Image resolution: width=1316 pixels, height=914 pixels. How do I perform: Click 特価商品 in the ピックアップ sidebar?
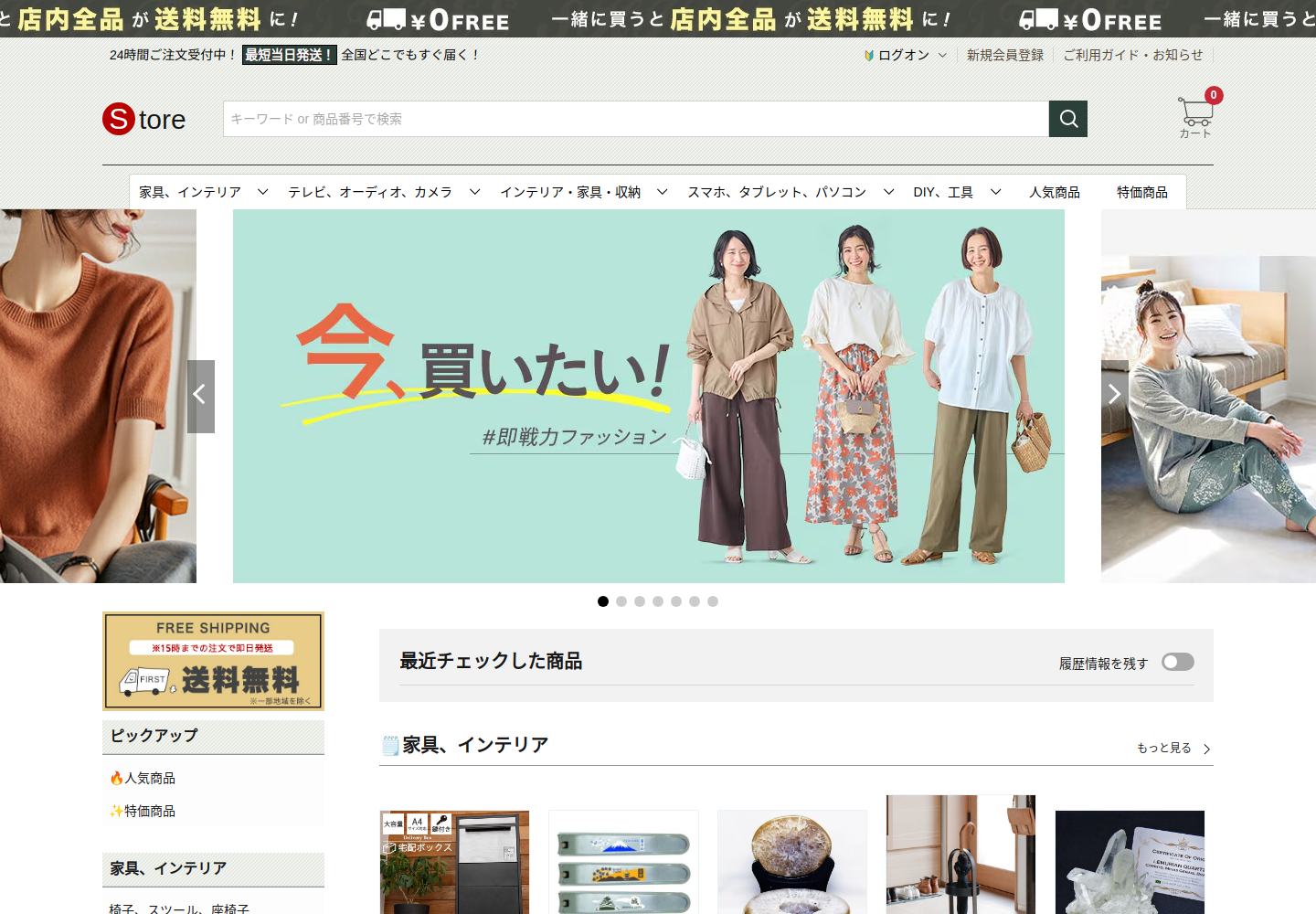[x=150, y=812]
